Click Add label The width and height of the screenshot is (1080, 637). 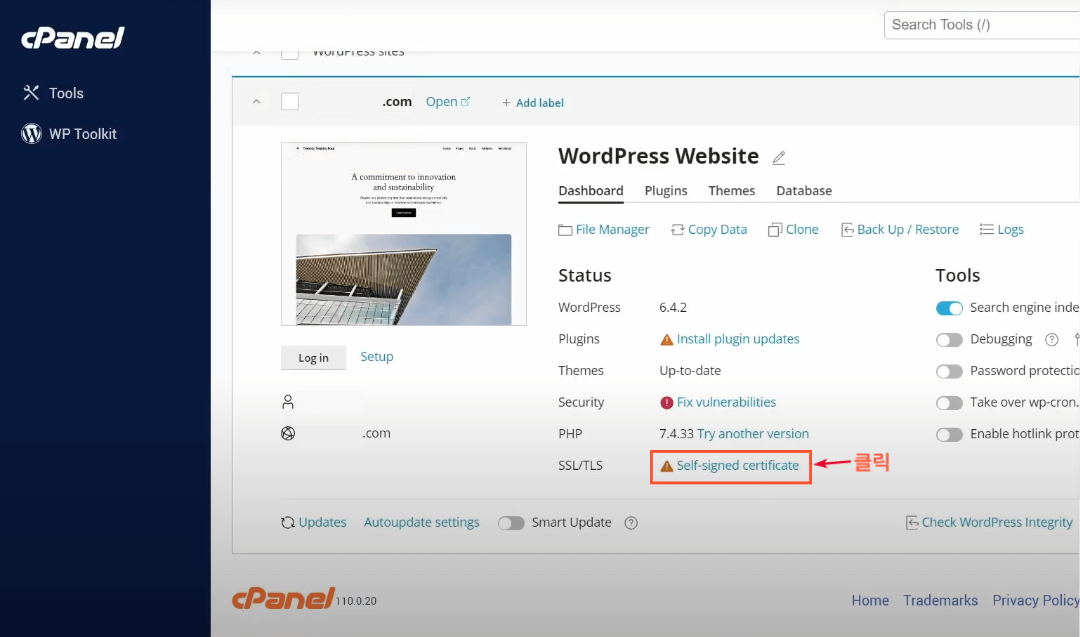point(532,103)
